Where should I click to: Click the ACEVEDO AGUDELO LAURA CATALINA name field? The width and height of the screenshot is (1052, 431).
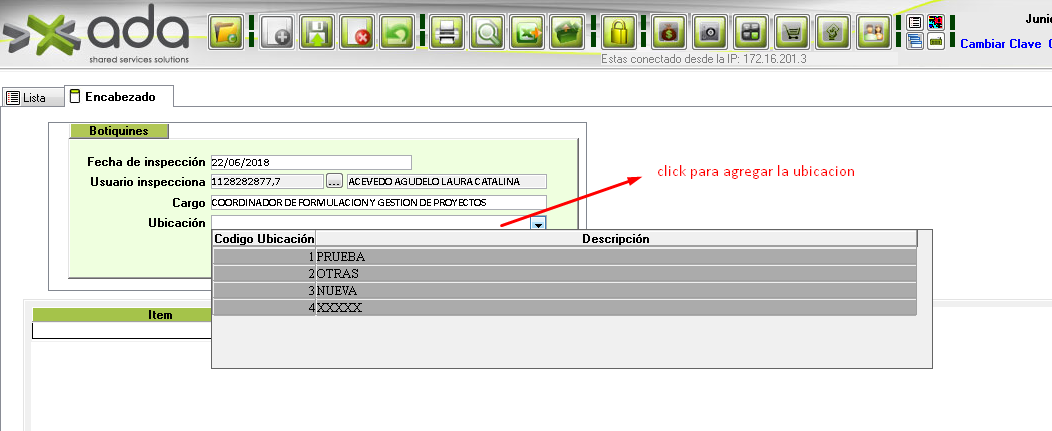[x=447, y=181]
